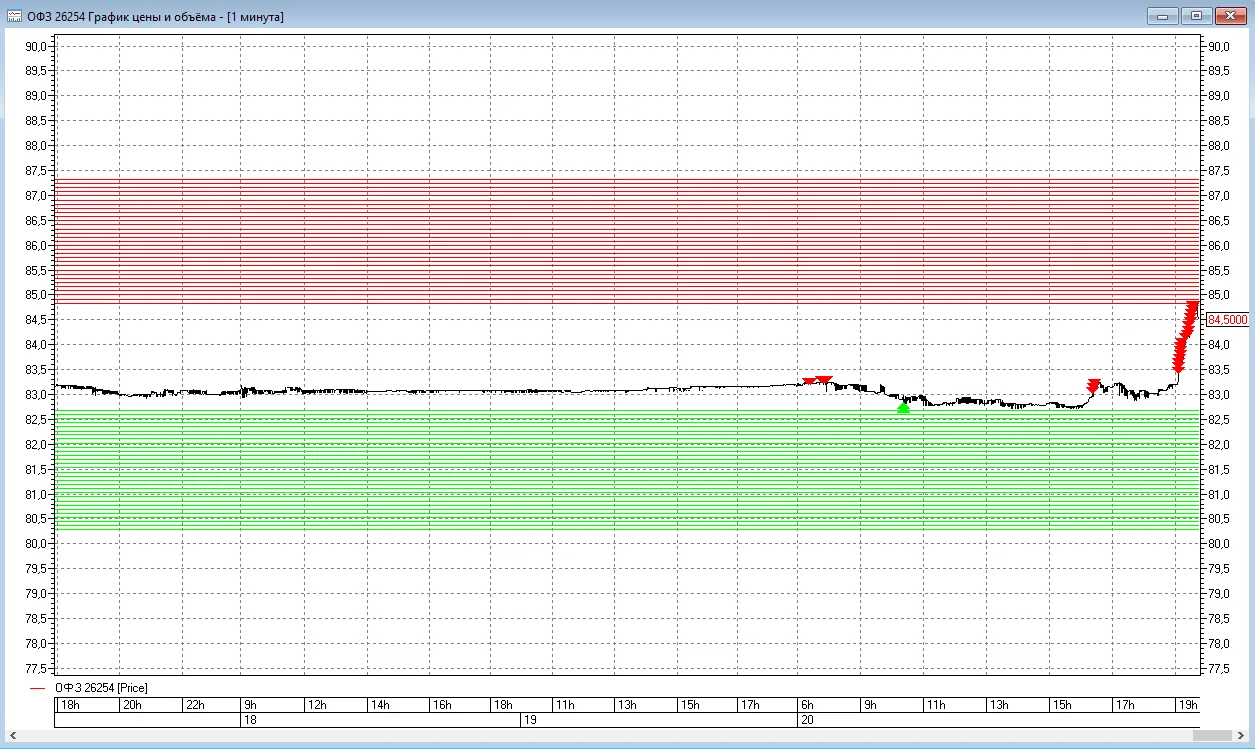The image size is (1255, 749).
Task: Click the 20h time axis label
Action: coord(132,705)
